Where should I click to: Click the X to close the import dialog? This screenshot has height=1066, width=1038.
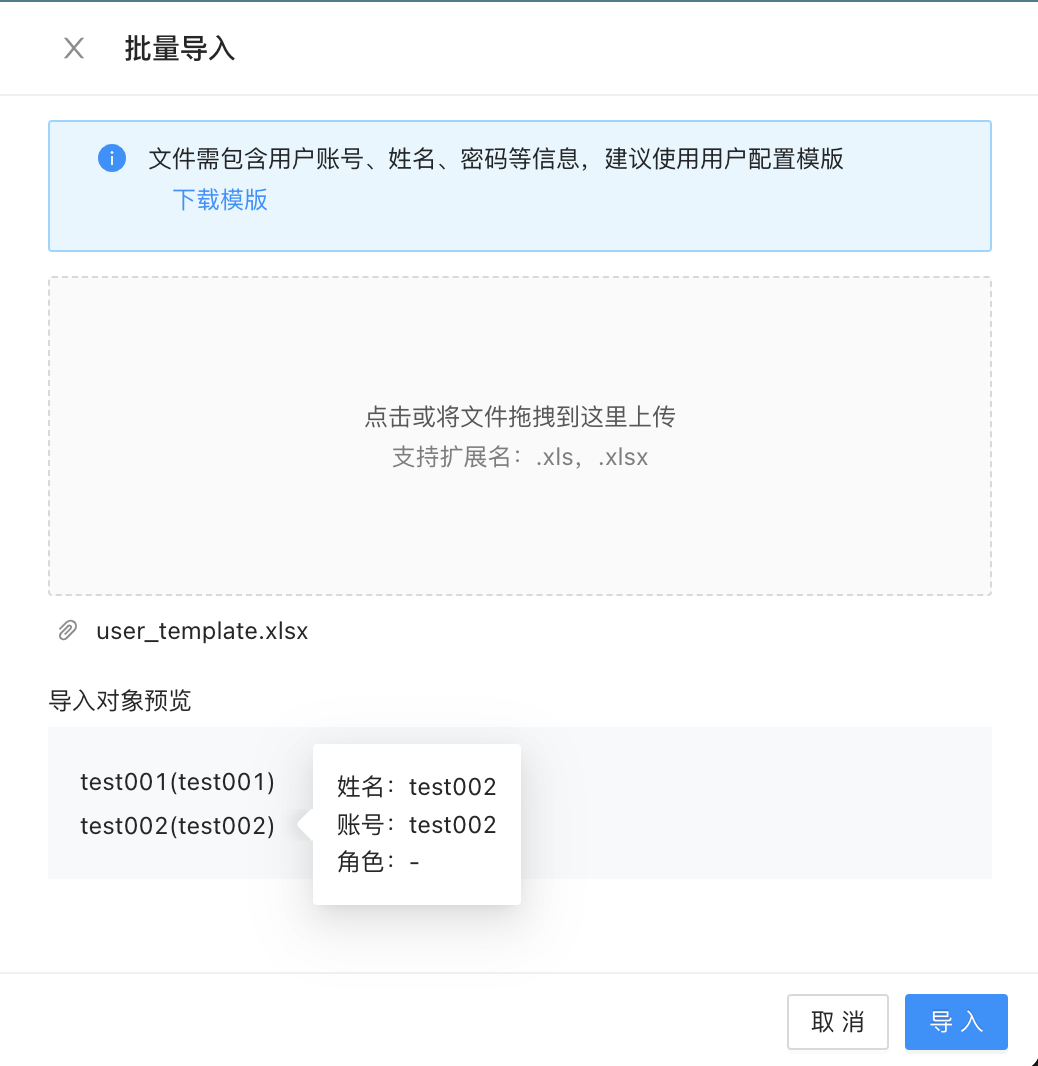[73, 48]
